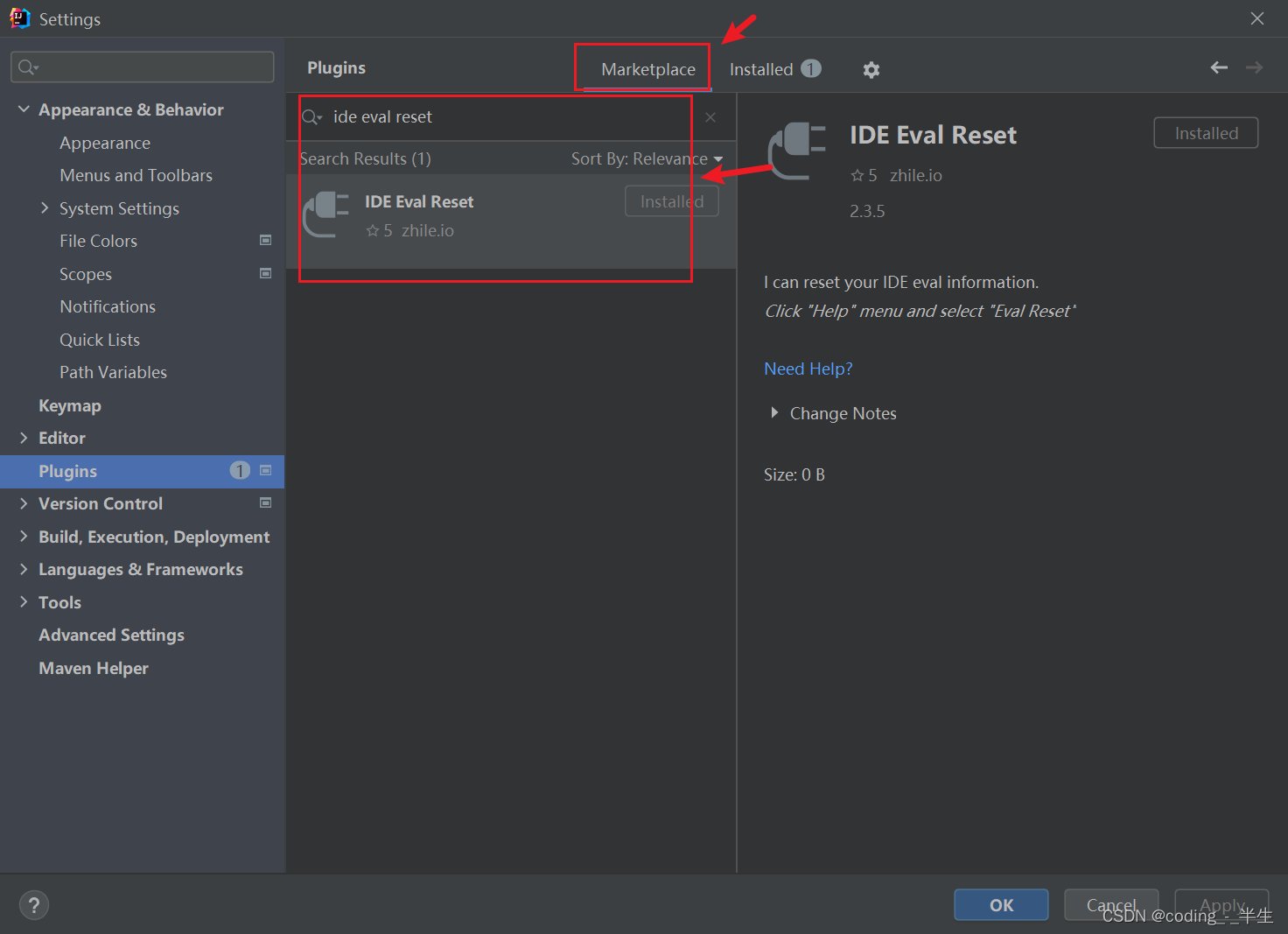The width and height of the screenshot is (1288, 934).
Task: Open Advanced Settings page
Action: point(111,635)
